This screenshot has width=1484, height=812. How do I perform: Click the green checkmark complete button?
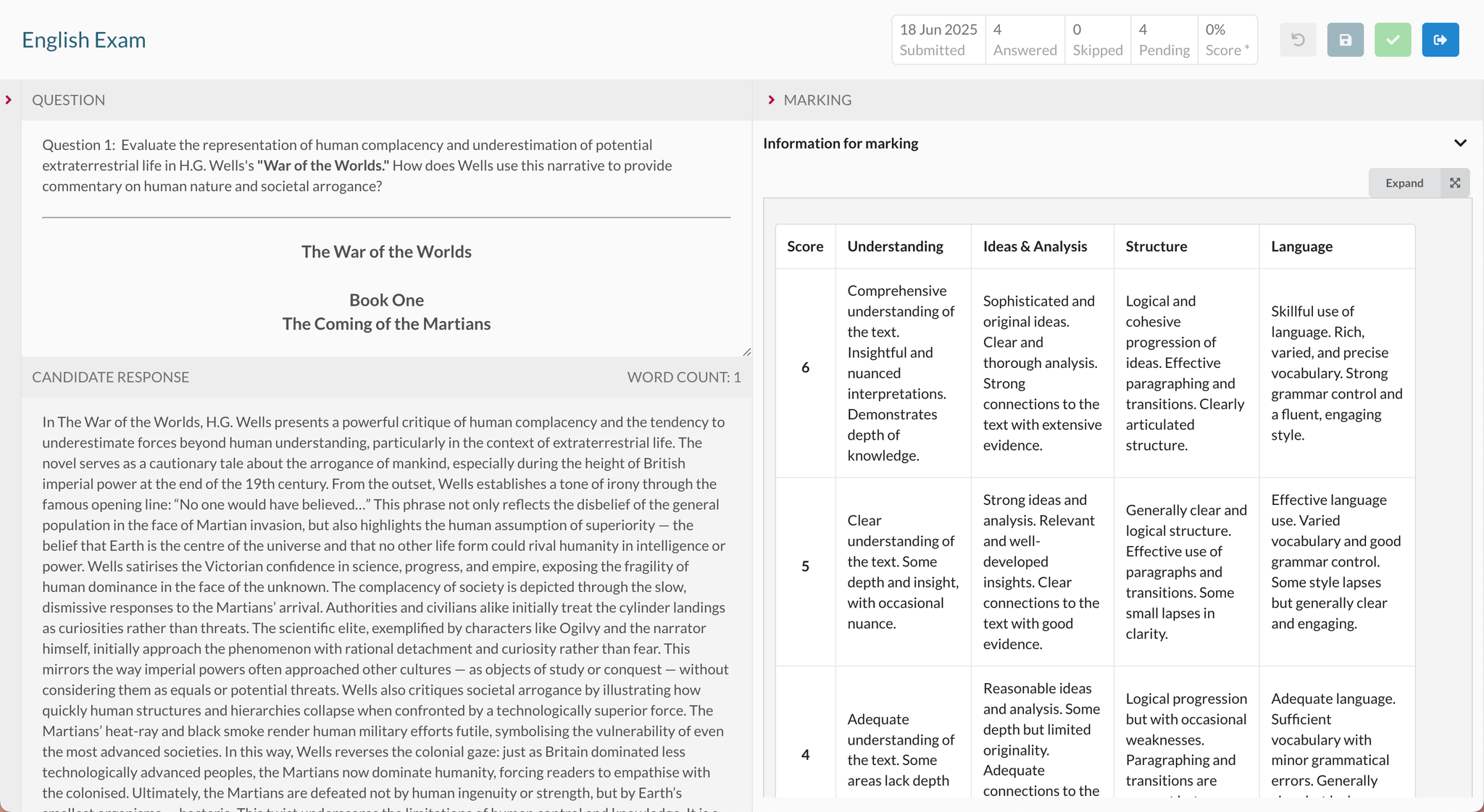coord(1393,40)
